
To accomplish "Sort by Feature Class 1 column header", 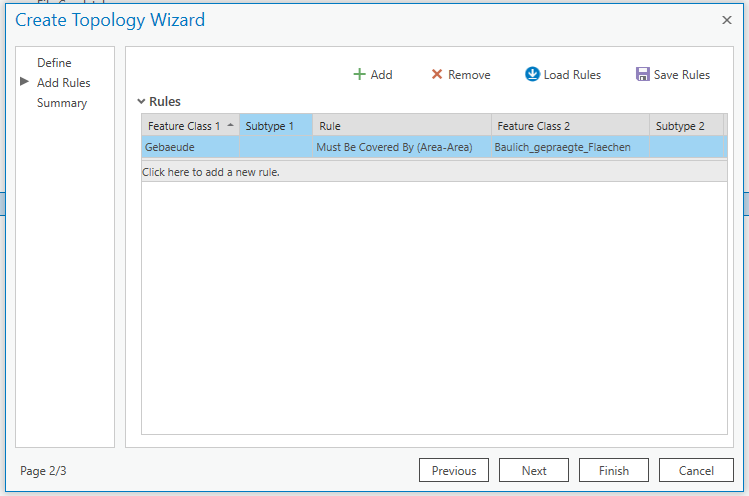I will click(x=190, y=126).
